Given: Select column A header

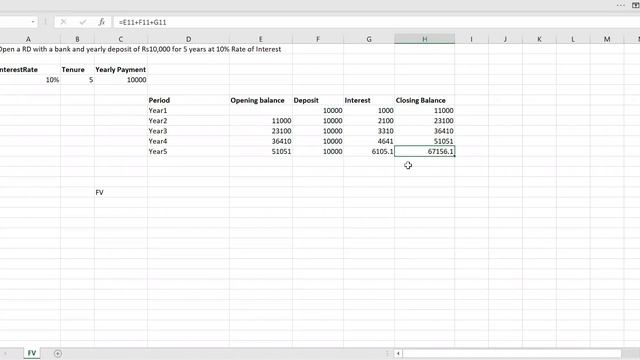Looking at the screenshot, I should [x=28, y=39].
